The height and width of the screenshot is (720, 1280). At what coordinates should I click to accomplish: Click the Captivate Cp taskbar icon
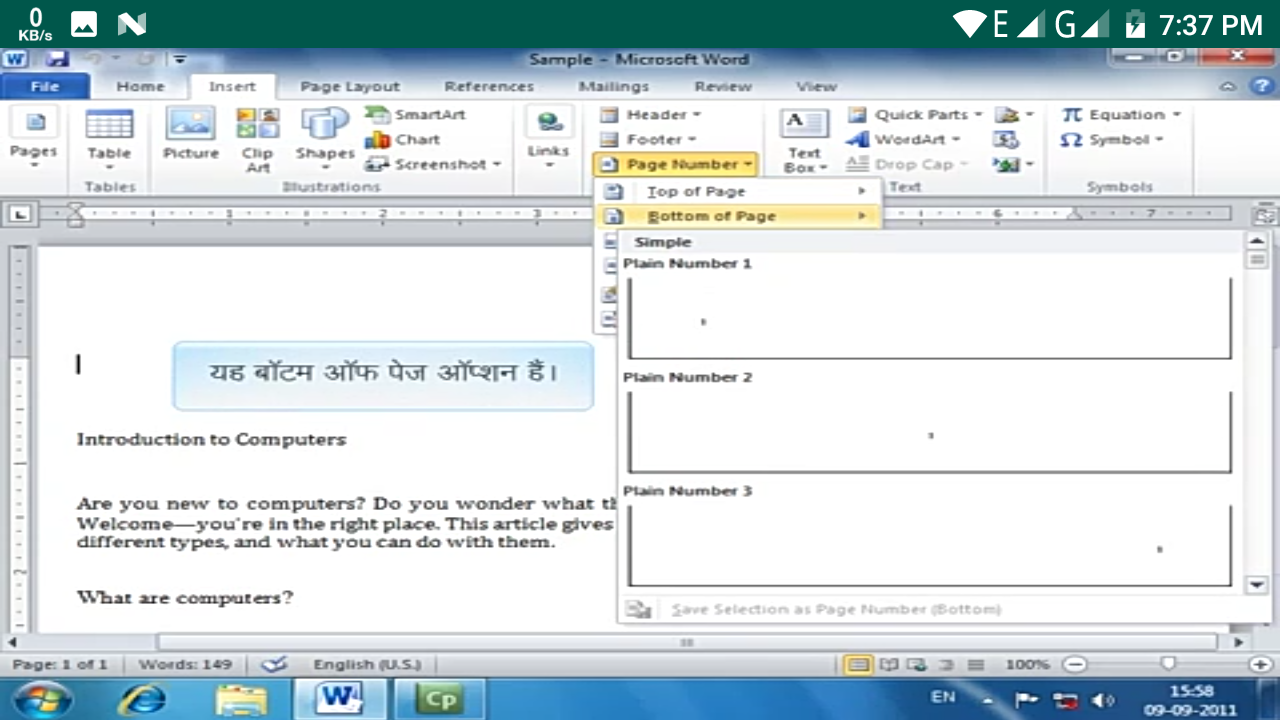click(x=439, y=699)
